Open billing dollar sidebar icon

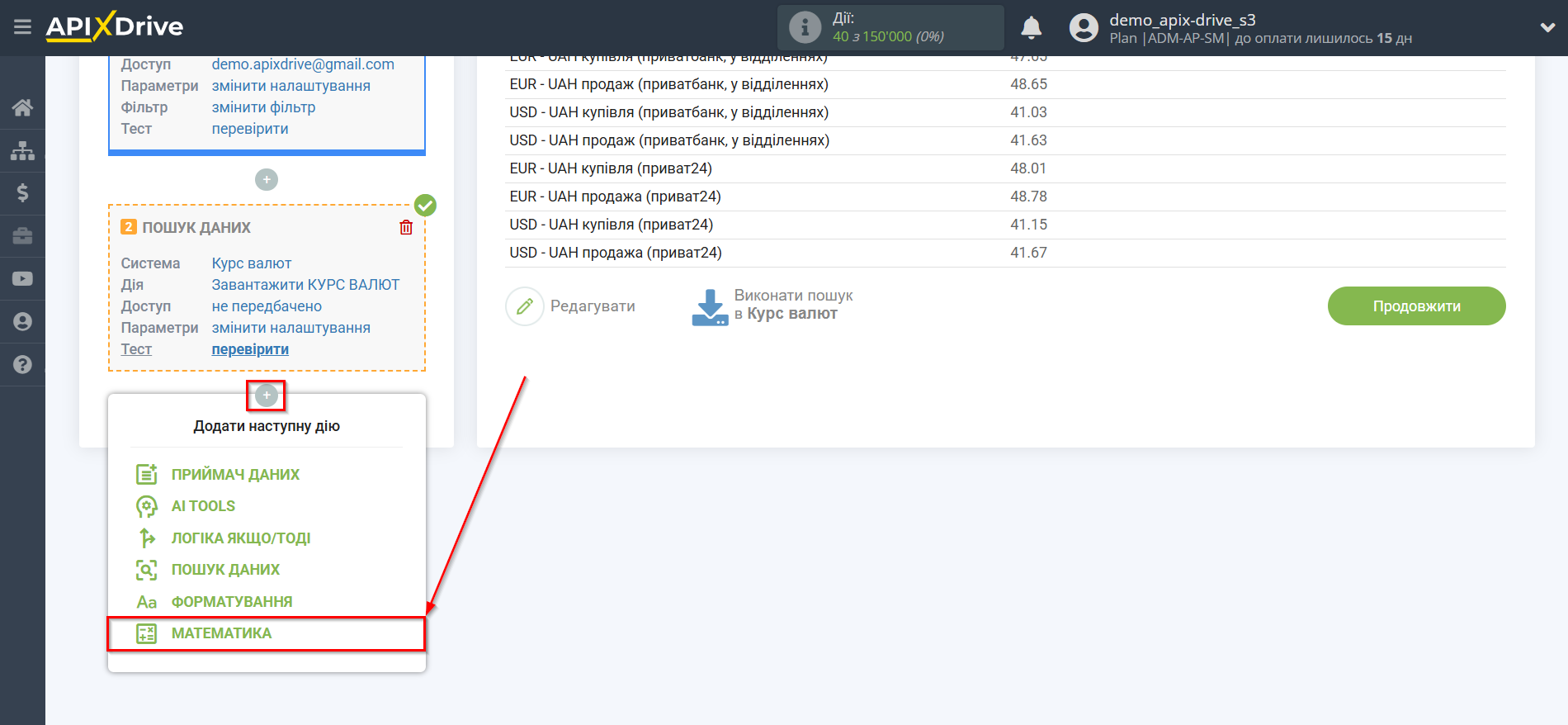[x=22, y=193]
